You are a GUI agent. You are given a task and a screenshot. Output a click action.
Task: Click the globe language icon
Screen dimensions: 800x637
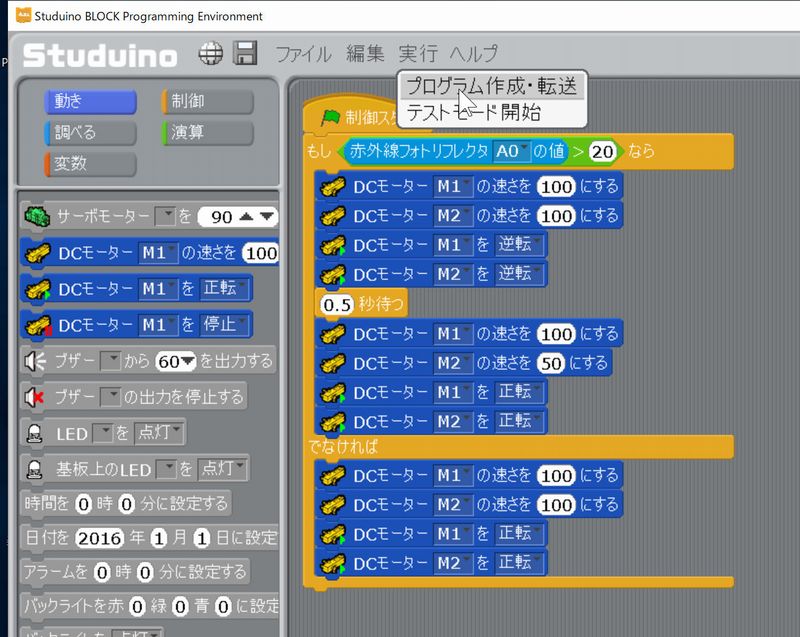coord(211,54)
